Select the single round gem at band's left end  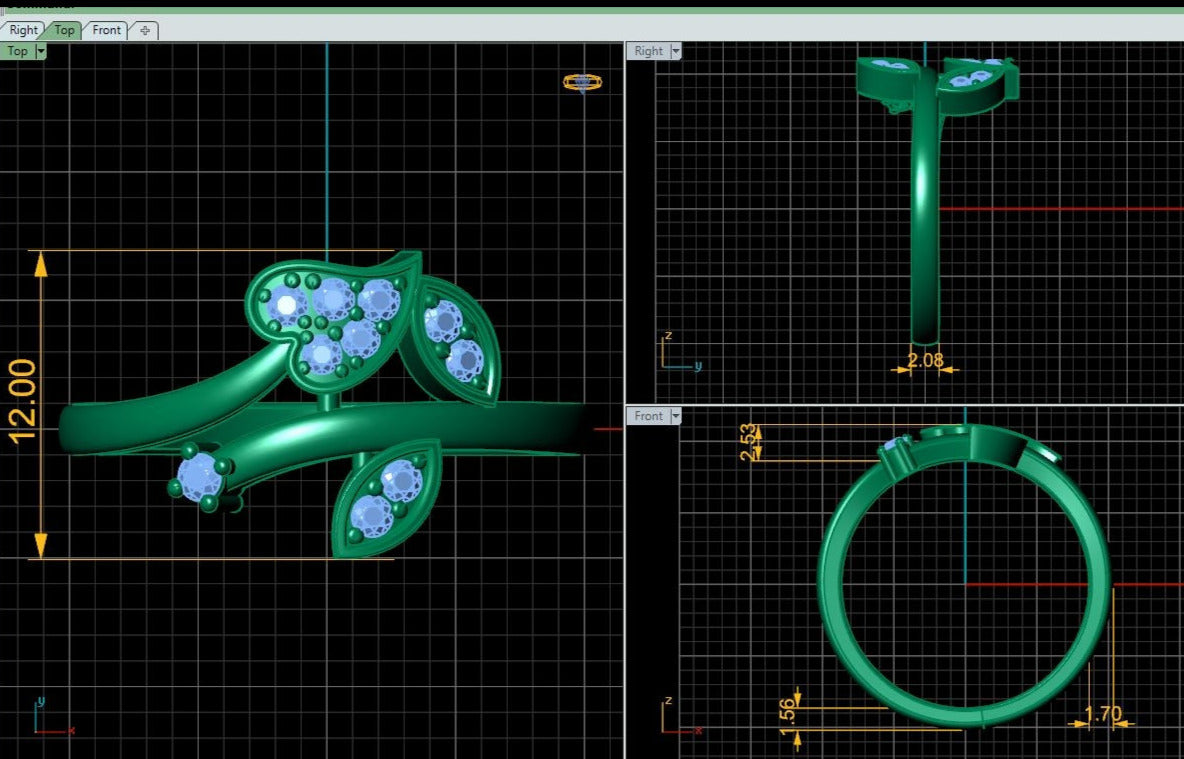[x=200, y=476]
